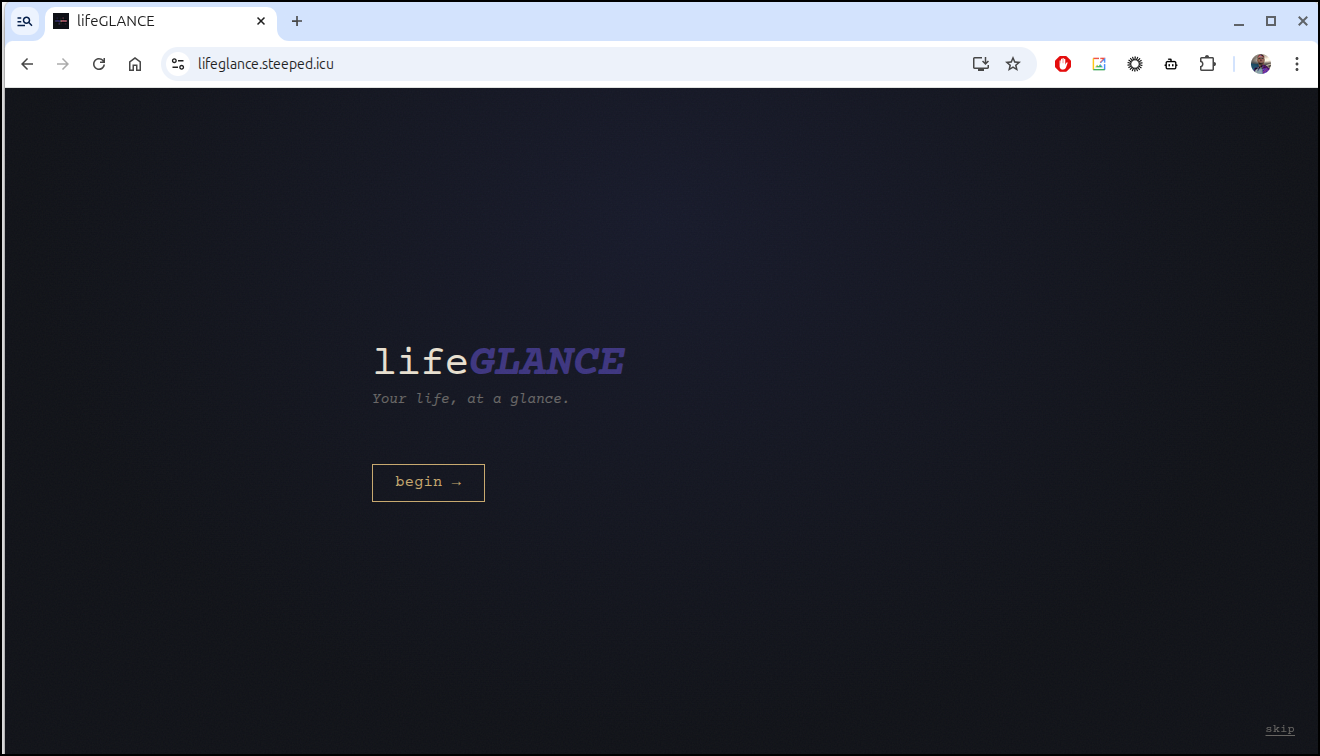Close the browser window
This screenshot has height=756, width=1320.
(1303, 21)
